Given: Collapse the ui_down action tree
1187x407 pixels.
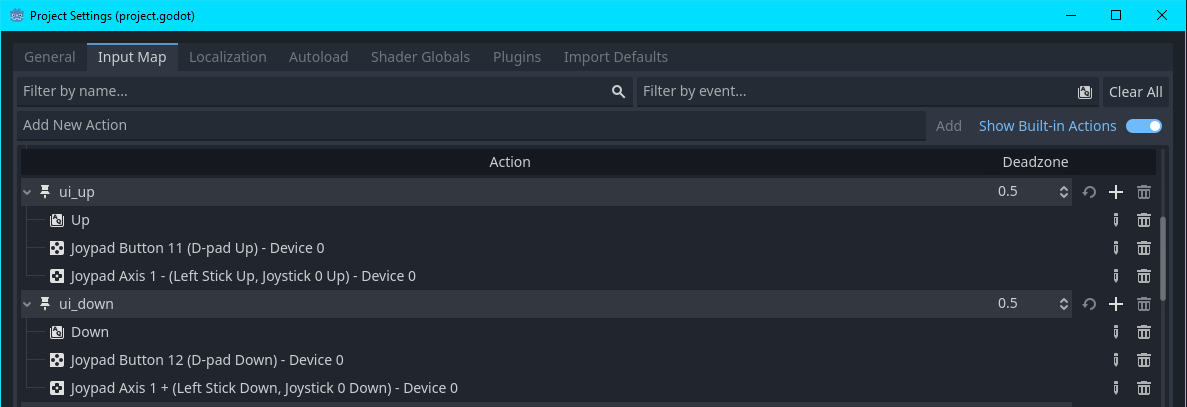Looking at the screenshot, I should point(27,304).
